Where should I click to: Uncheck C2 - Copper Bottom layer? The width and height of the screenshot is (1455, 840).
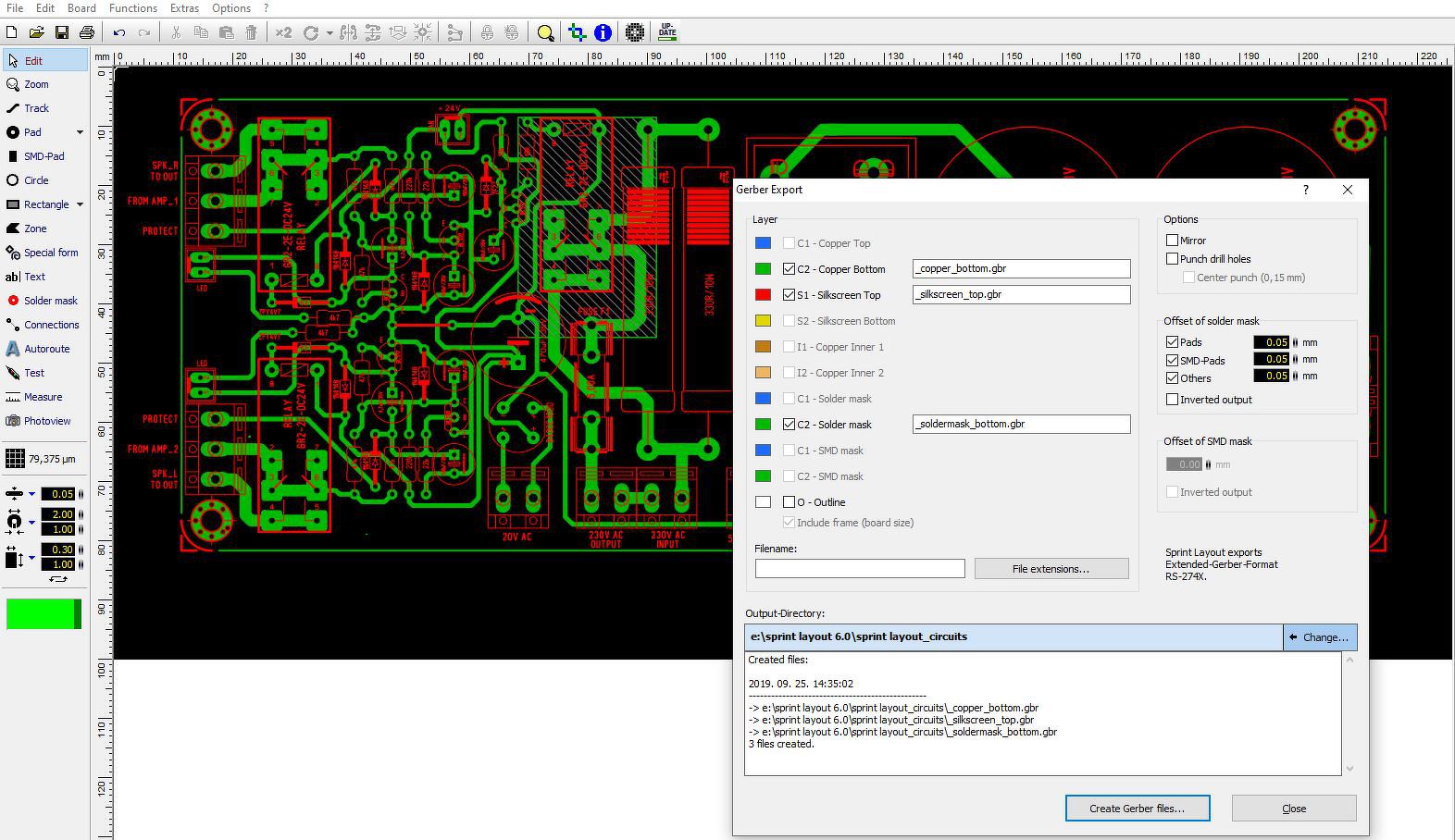[789, 269]
